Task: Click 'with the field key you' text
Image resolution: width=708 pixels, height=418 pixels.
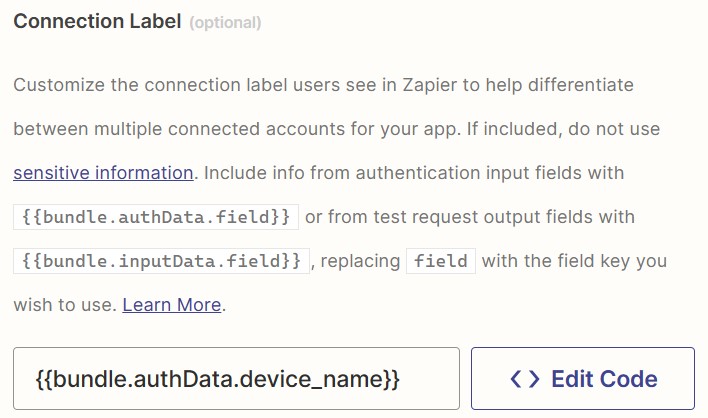Action: (x=574, y=261)
